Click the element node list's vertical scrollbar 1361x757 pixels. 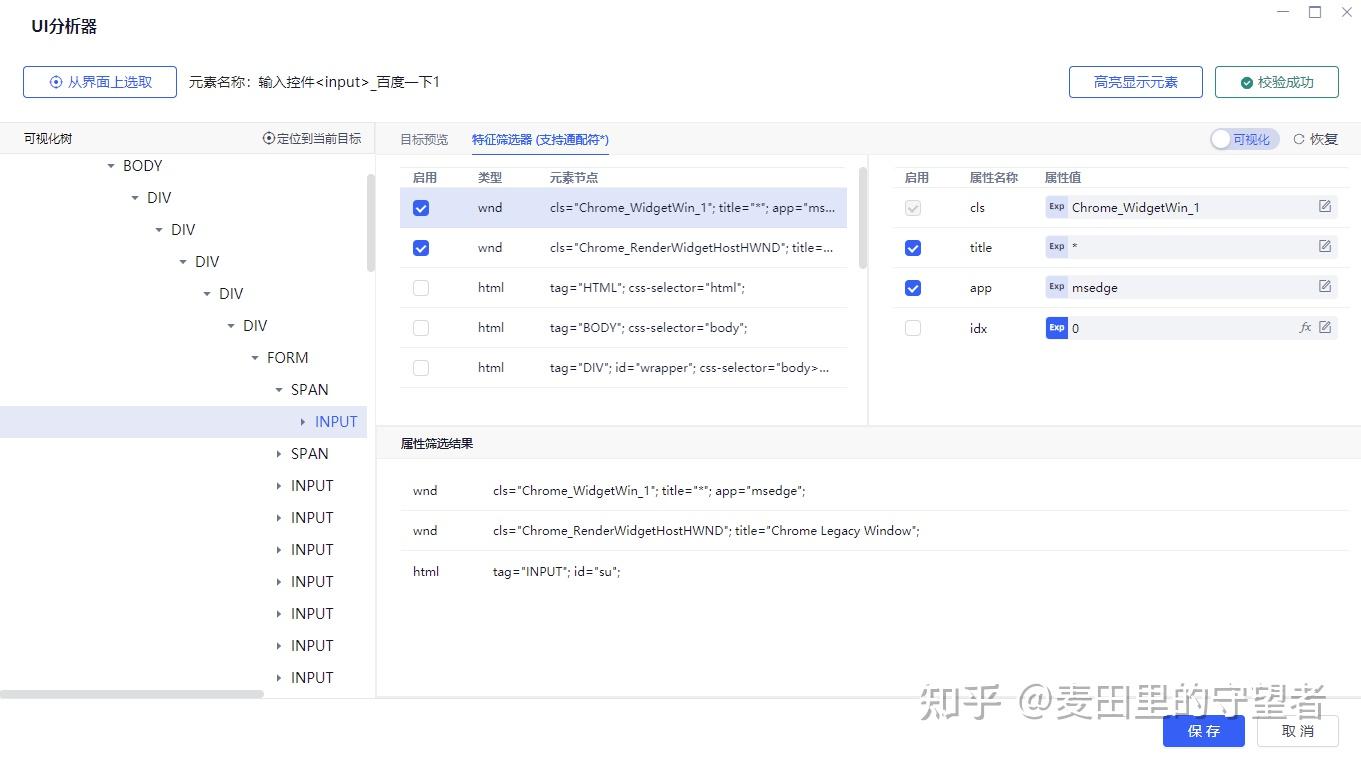point(863,217)
